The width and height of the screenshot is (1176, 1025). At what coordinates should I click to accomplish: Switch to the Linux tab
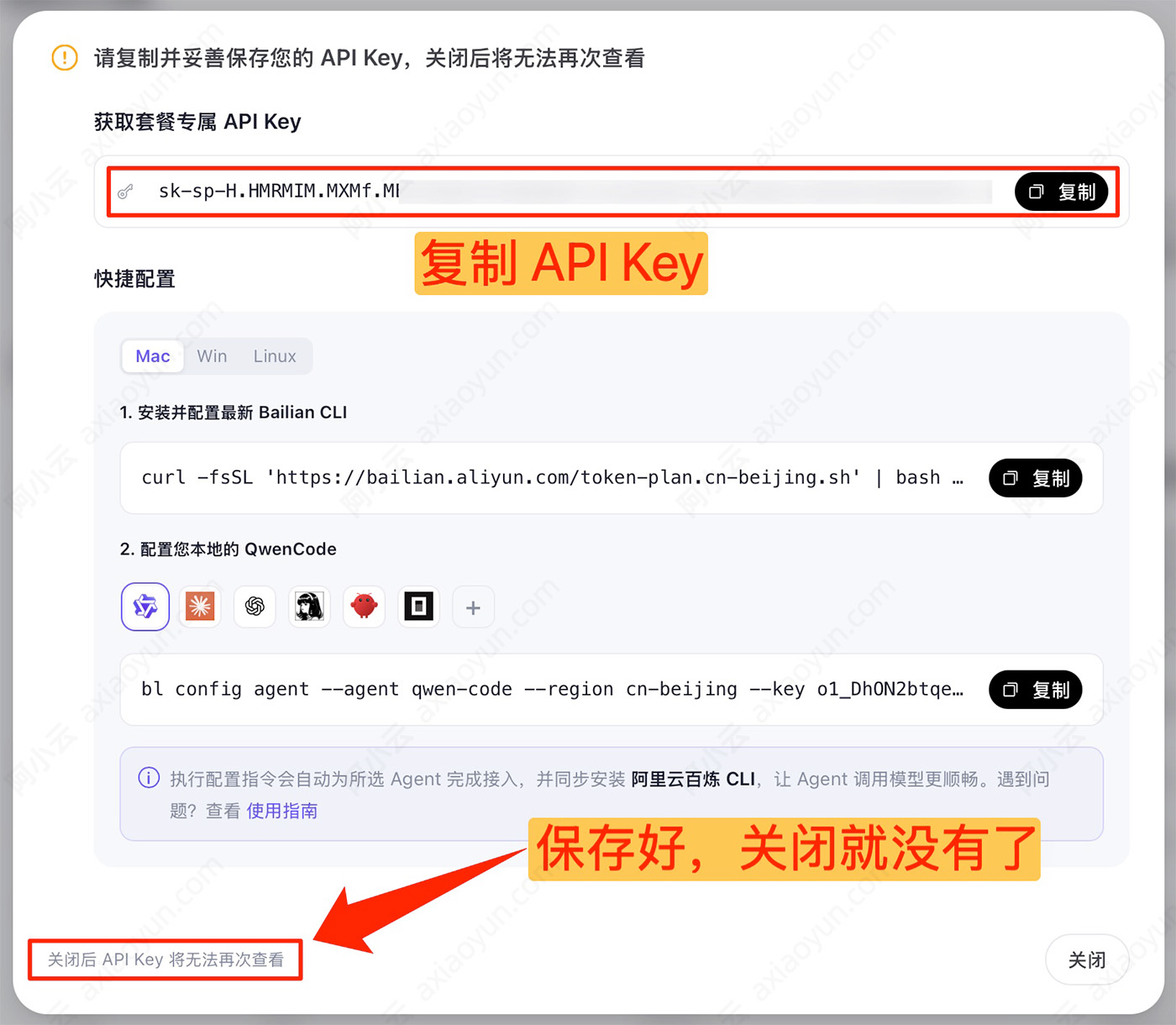pos(275,356)
